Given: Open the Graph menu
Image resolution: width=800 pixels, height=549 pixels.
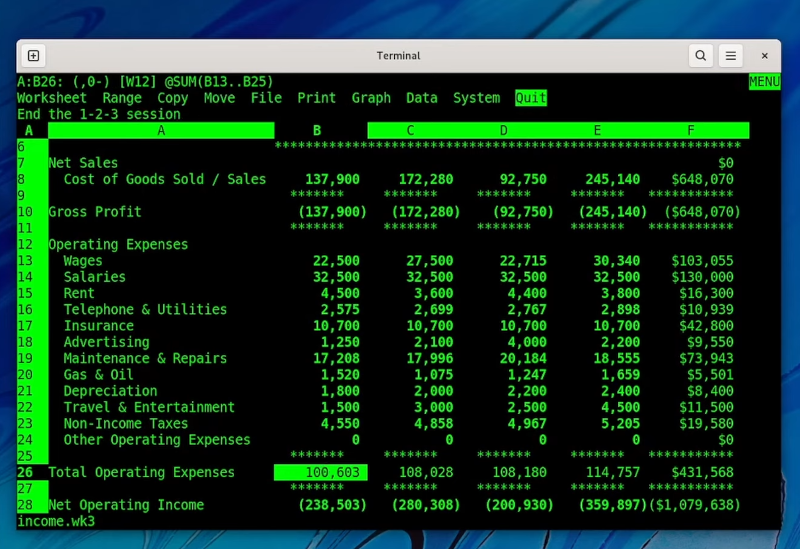Looking at the screenshot, I should (x=371, y=98).
